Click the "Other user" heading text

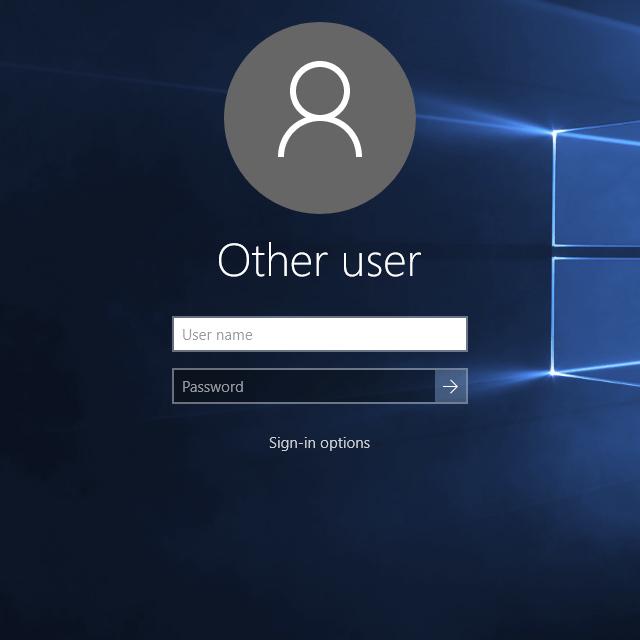pos(319,261)
